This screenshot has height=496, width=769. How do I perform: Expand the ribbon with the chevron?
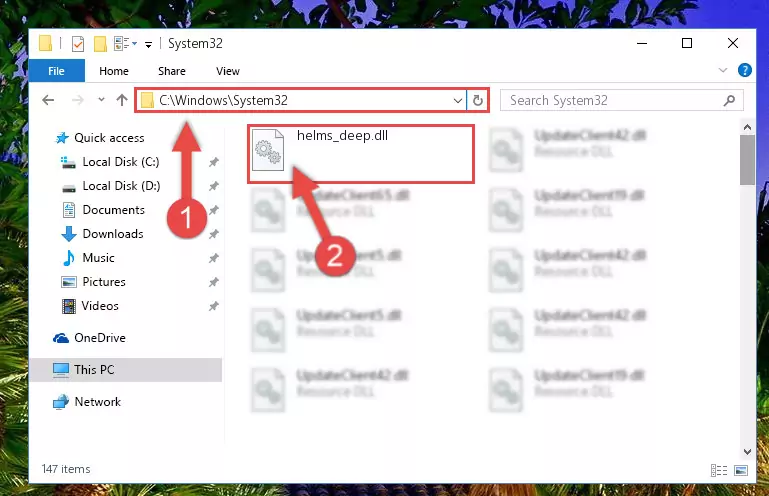[x=722, y=70]
